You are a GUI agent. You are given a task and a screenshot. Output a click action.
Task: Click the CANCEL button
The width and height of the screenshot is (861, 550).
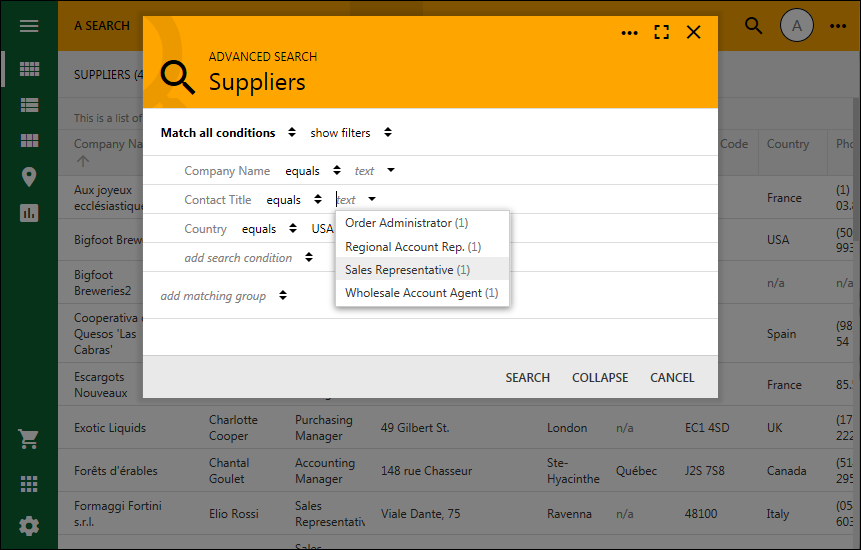672,378
